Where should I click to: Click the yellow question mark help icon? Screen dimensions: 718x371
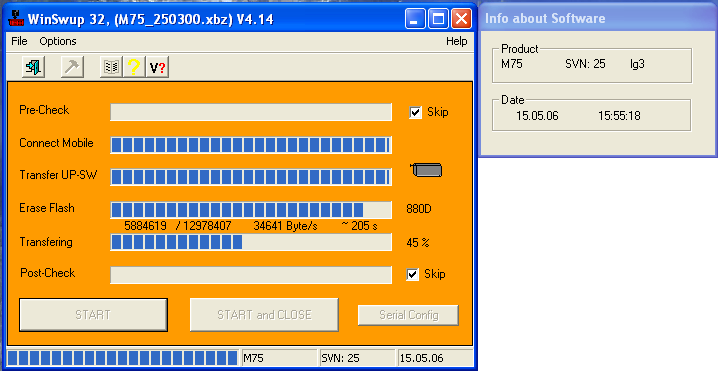134,67
